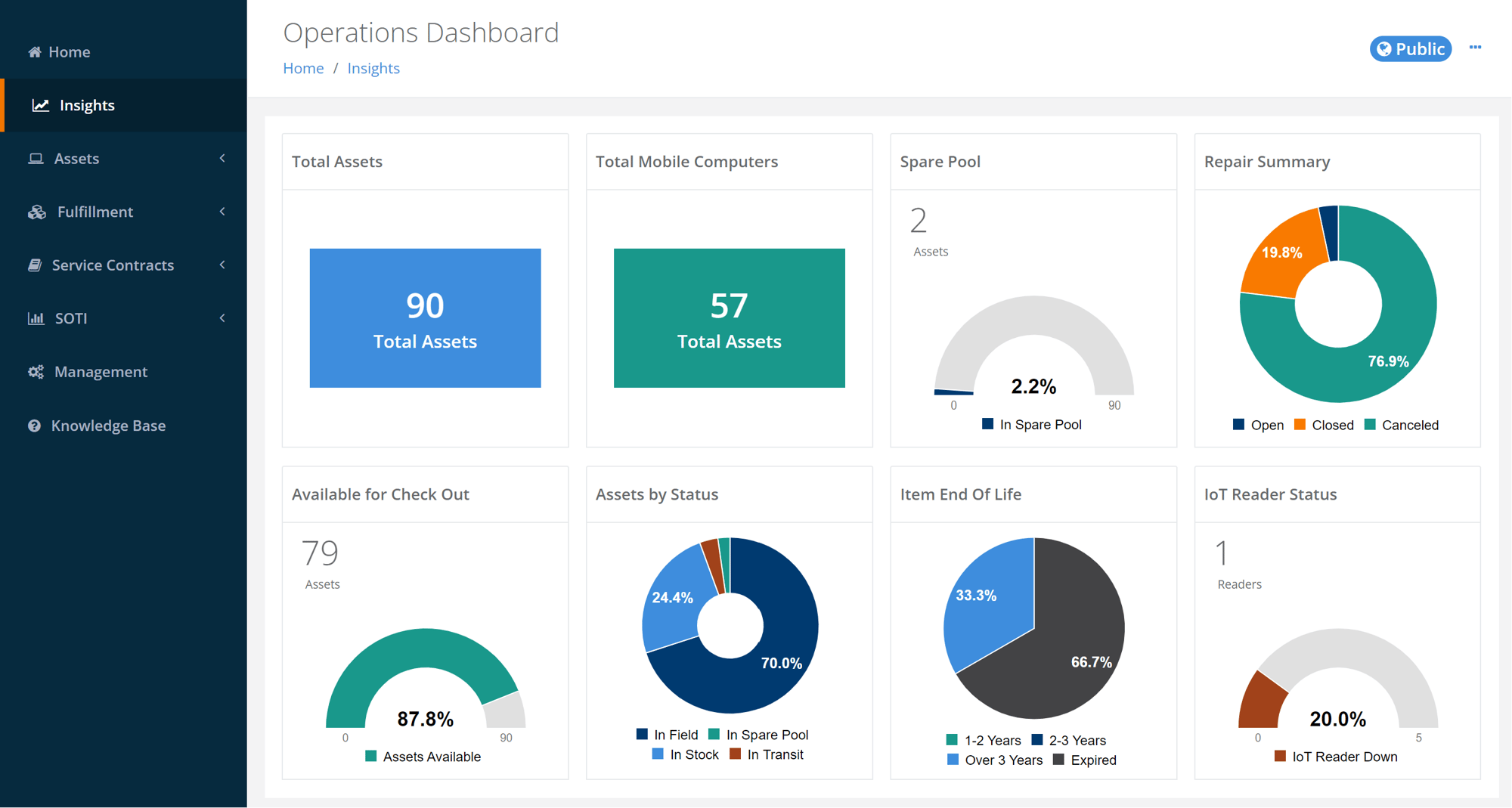Open the dashboard more options ellipsis
This screenshot has height=808, width=1512.
(x=1475, y=47)
